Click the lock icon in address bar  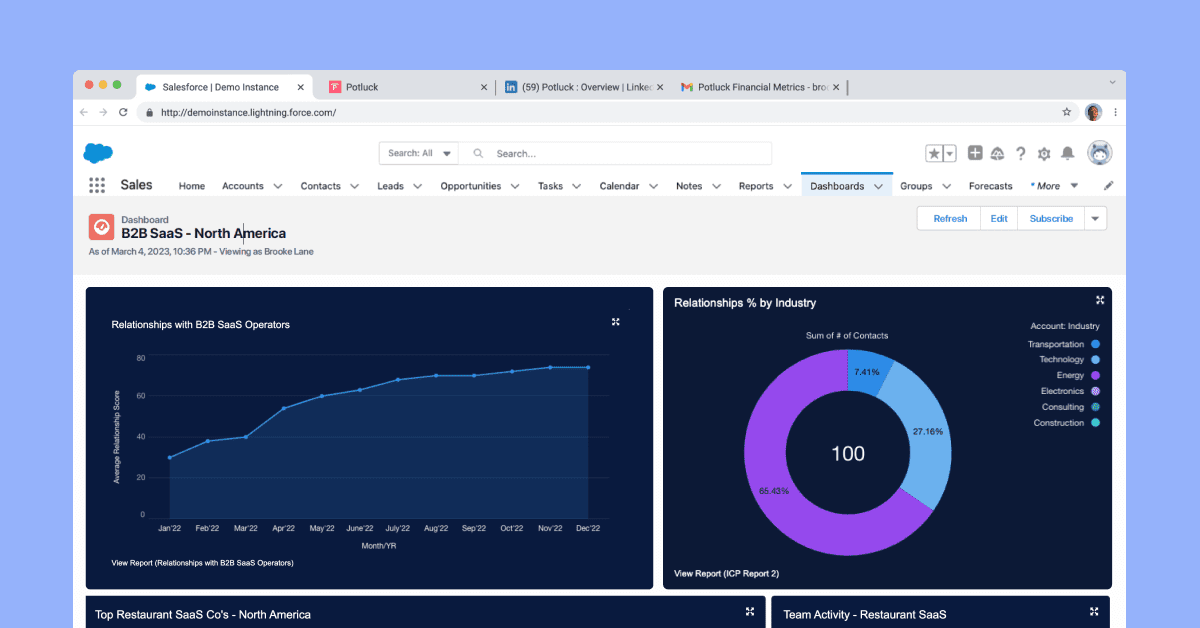(149, 113)
